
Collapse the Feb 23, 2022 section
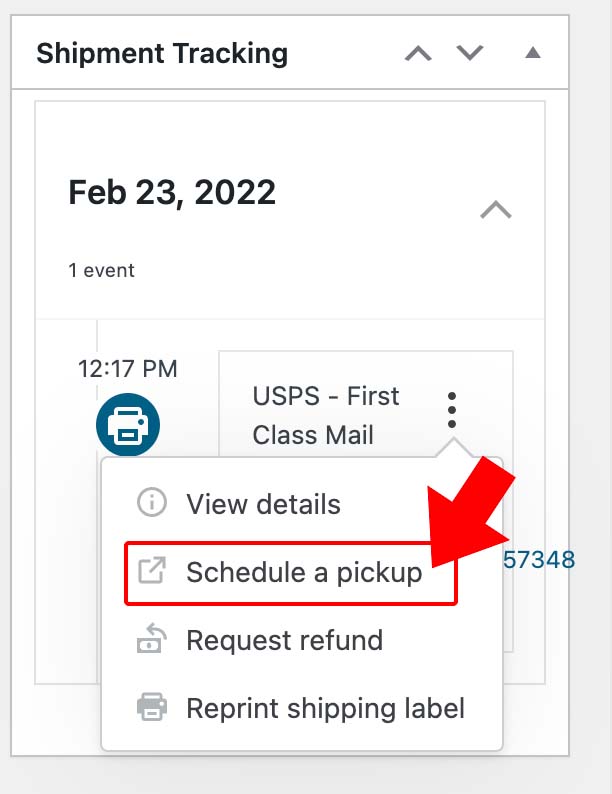coord(496,210)
